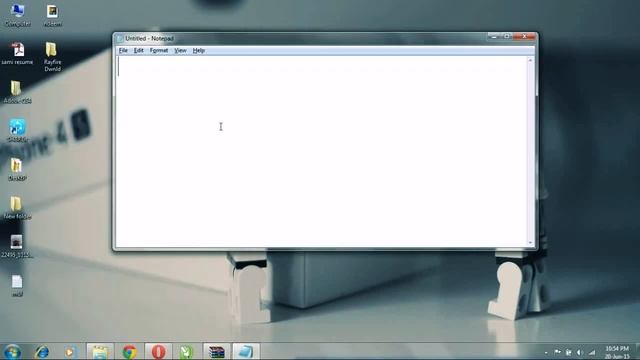Open the Help menu in Notepad
The width and height of the screenshot is (640, 360).
pos(198,51)
